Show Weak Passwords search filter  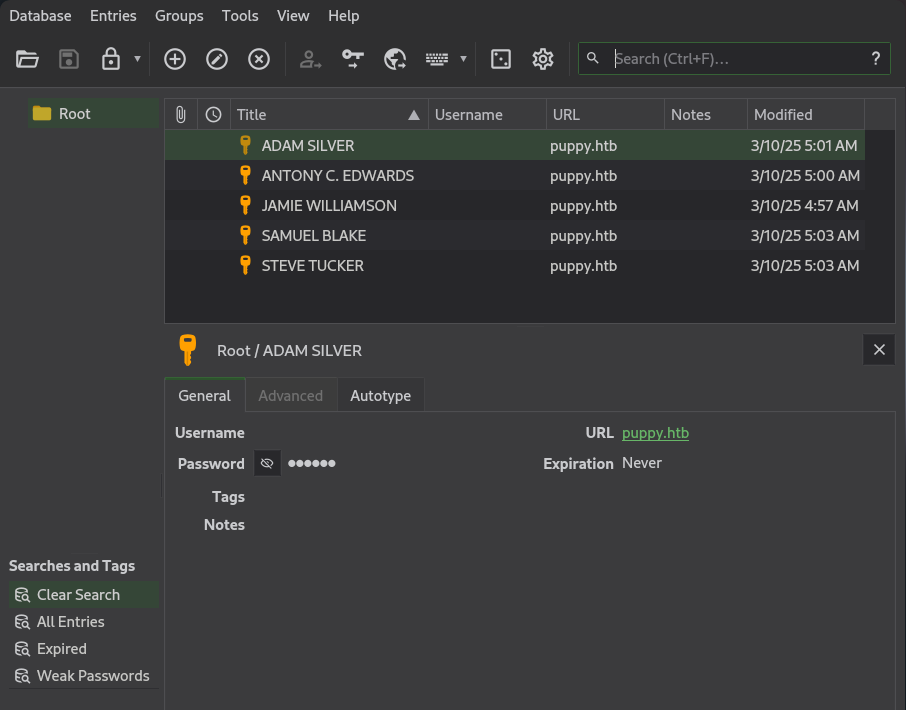click(x=92, y=676)
